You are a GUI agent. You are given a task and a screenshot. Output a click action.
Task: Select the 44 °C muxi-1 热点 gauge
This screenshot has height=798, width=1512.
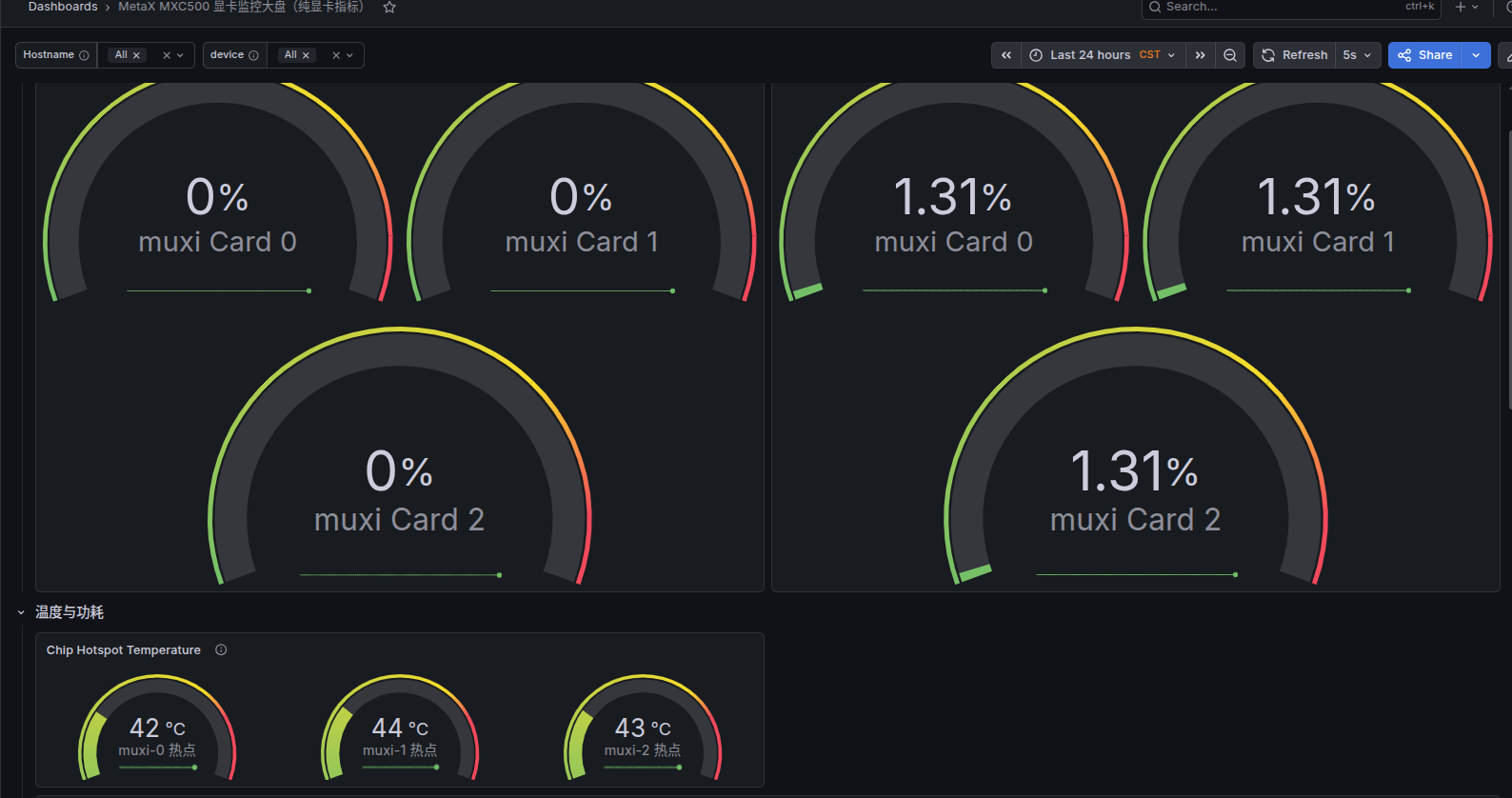coord(400,728)
